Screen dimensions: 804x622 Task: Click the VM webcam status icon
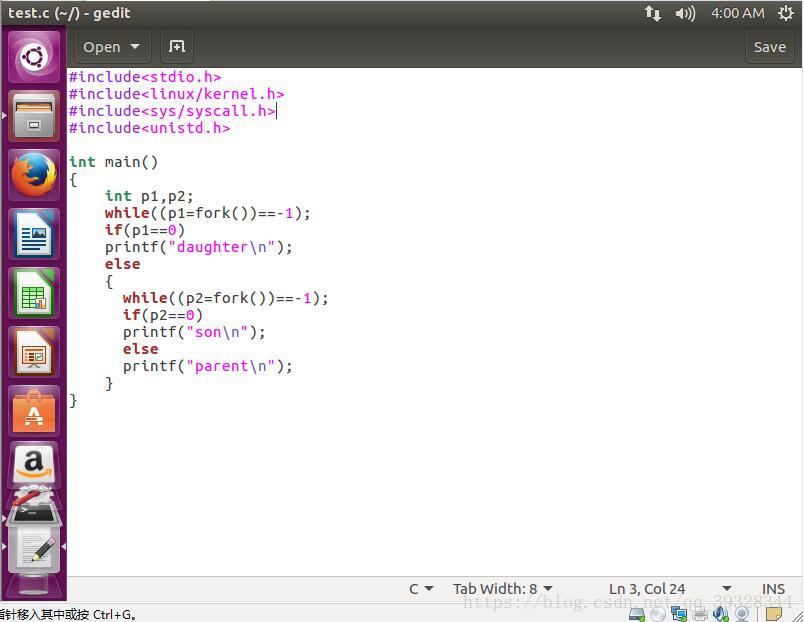click(x=742, y=614)
